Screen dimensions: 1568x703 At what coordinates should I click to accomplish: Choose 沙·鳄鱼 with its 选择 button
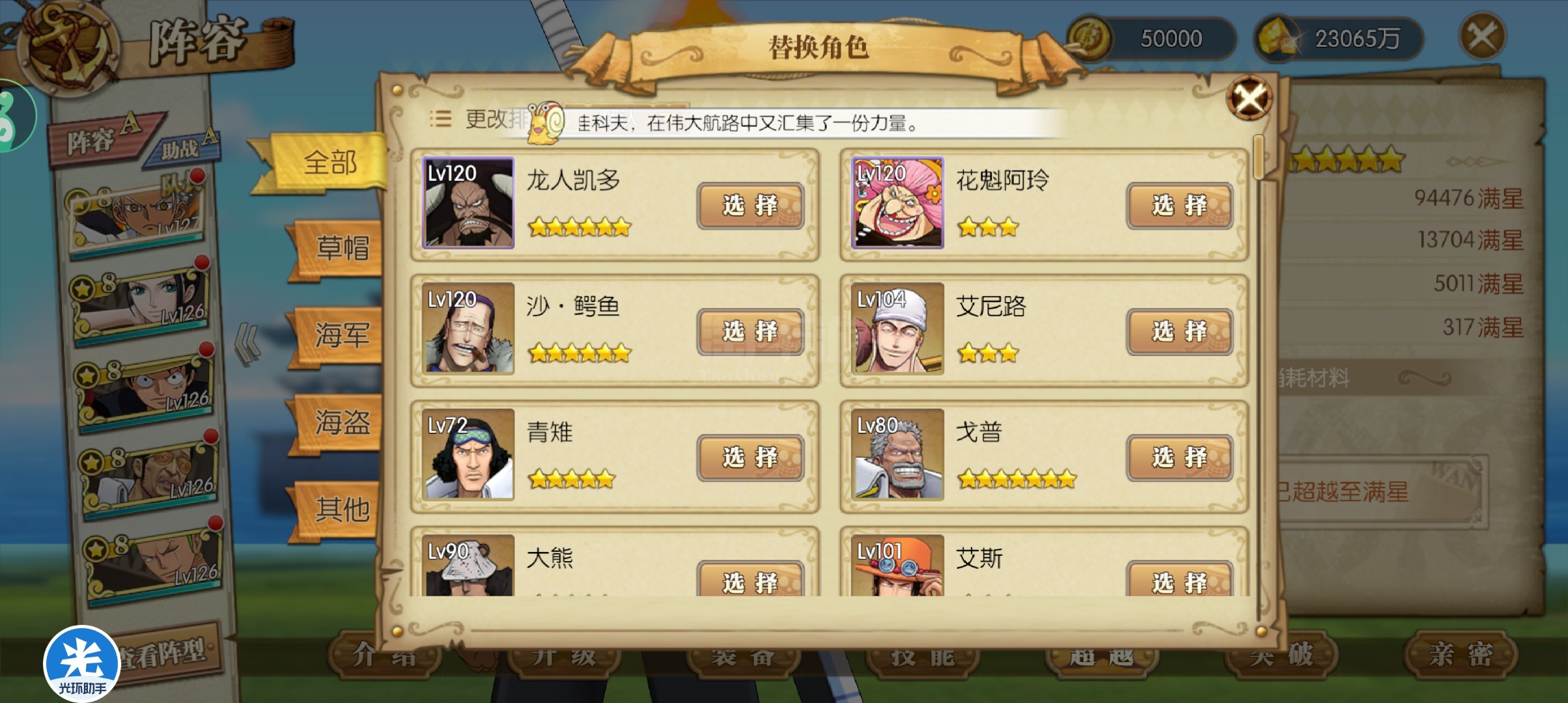750,332
